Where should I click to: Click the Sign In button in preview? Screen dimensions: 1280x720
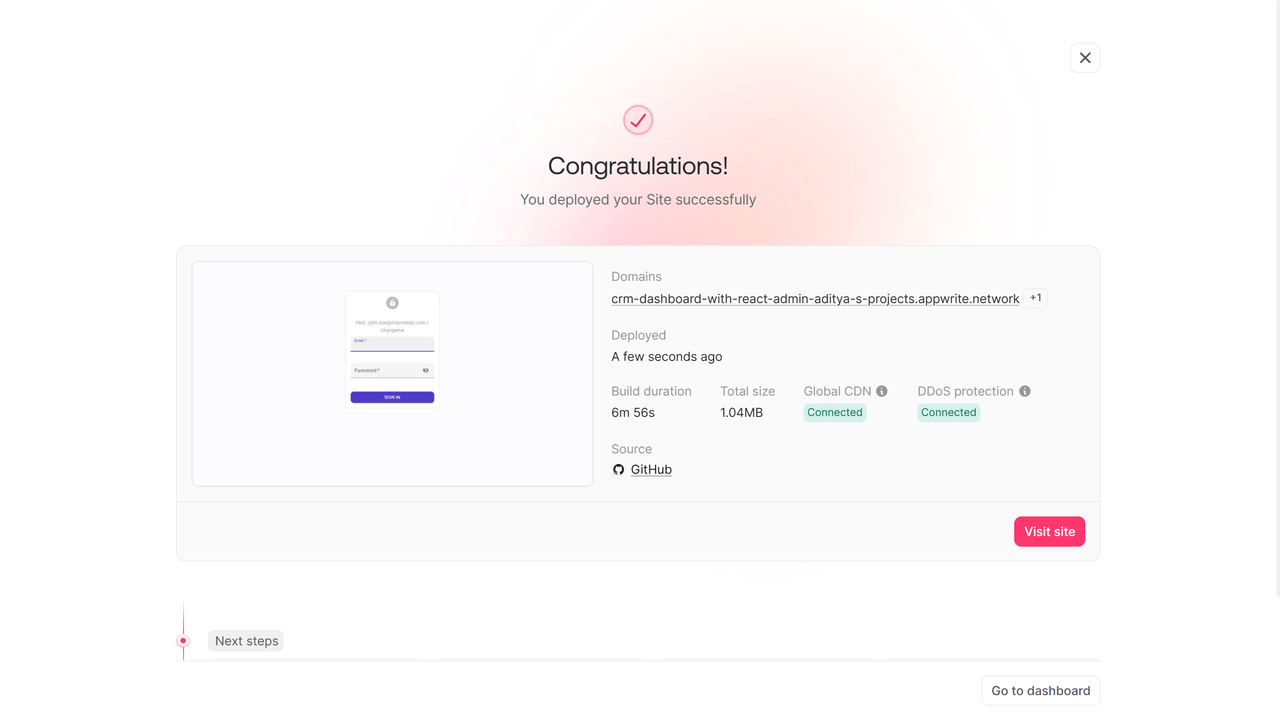392,397
